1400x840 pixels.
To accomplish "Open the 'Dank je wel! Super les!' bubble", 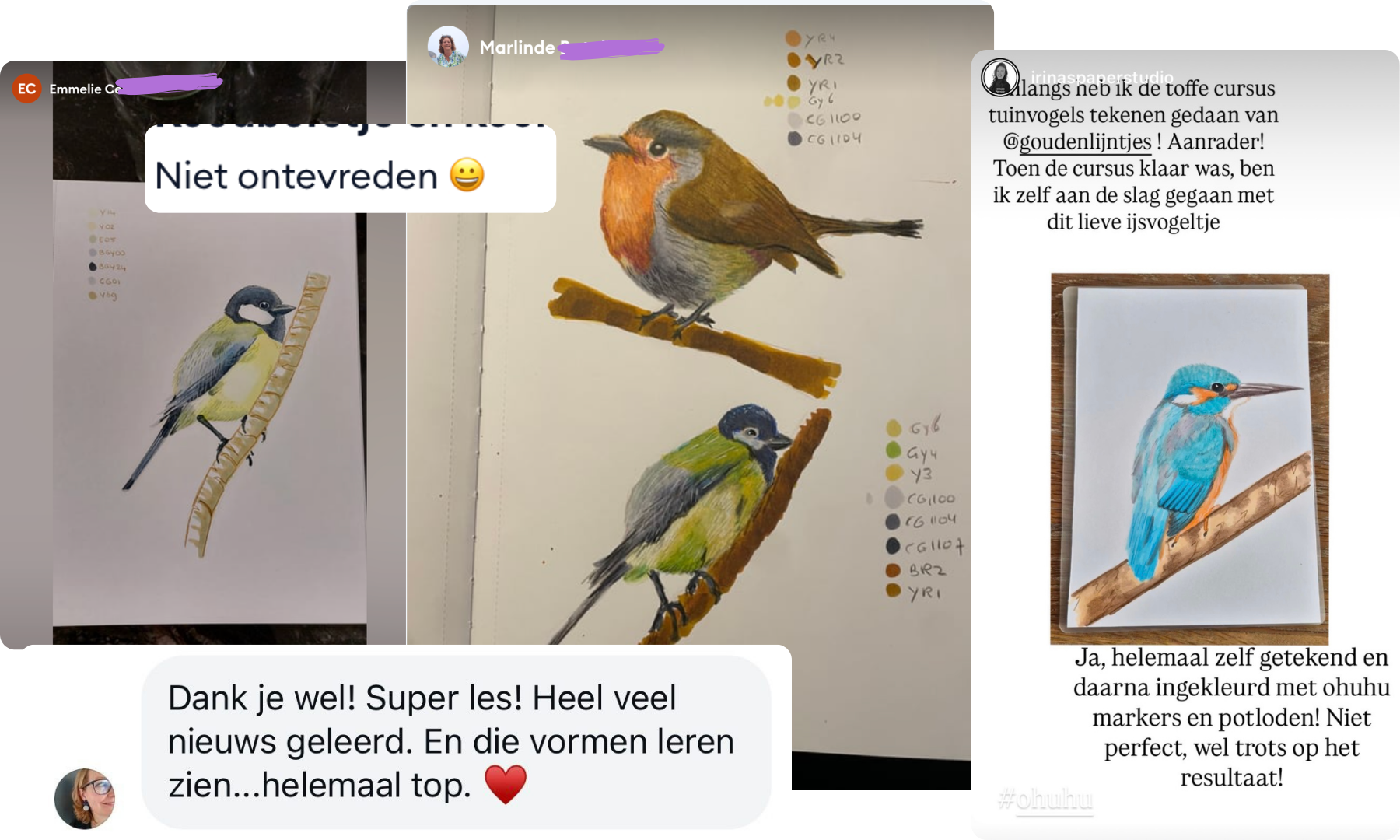I will (x=457, y=742).
